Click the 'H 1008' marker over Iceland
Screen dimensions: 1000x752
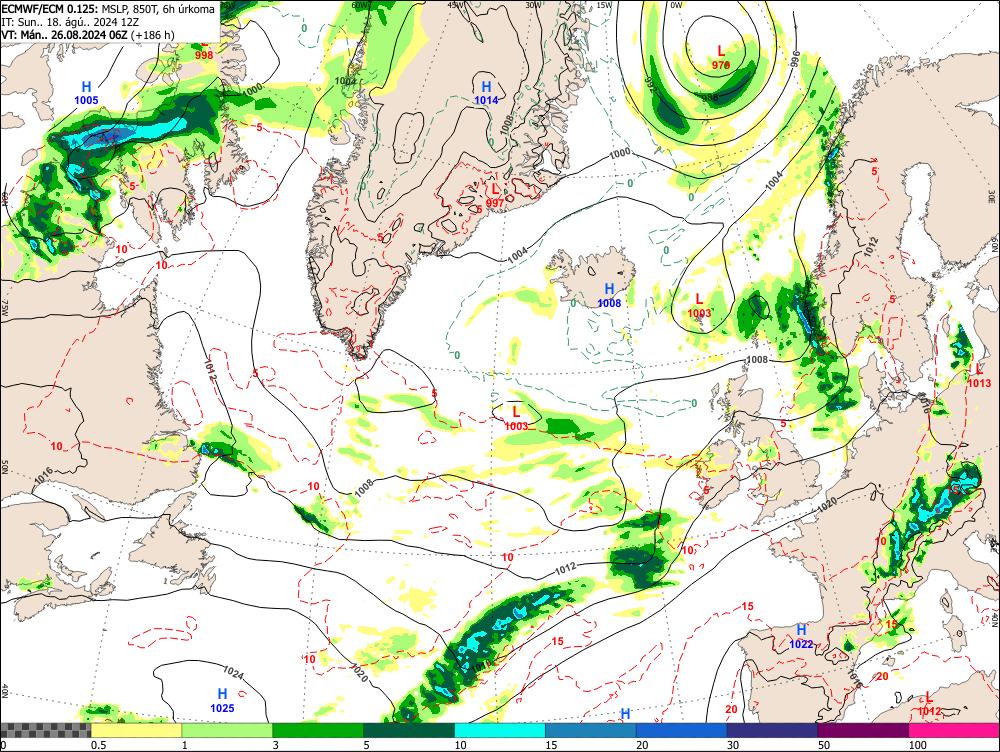click(x=609, y=296)
